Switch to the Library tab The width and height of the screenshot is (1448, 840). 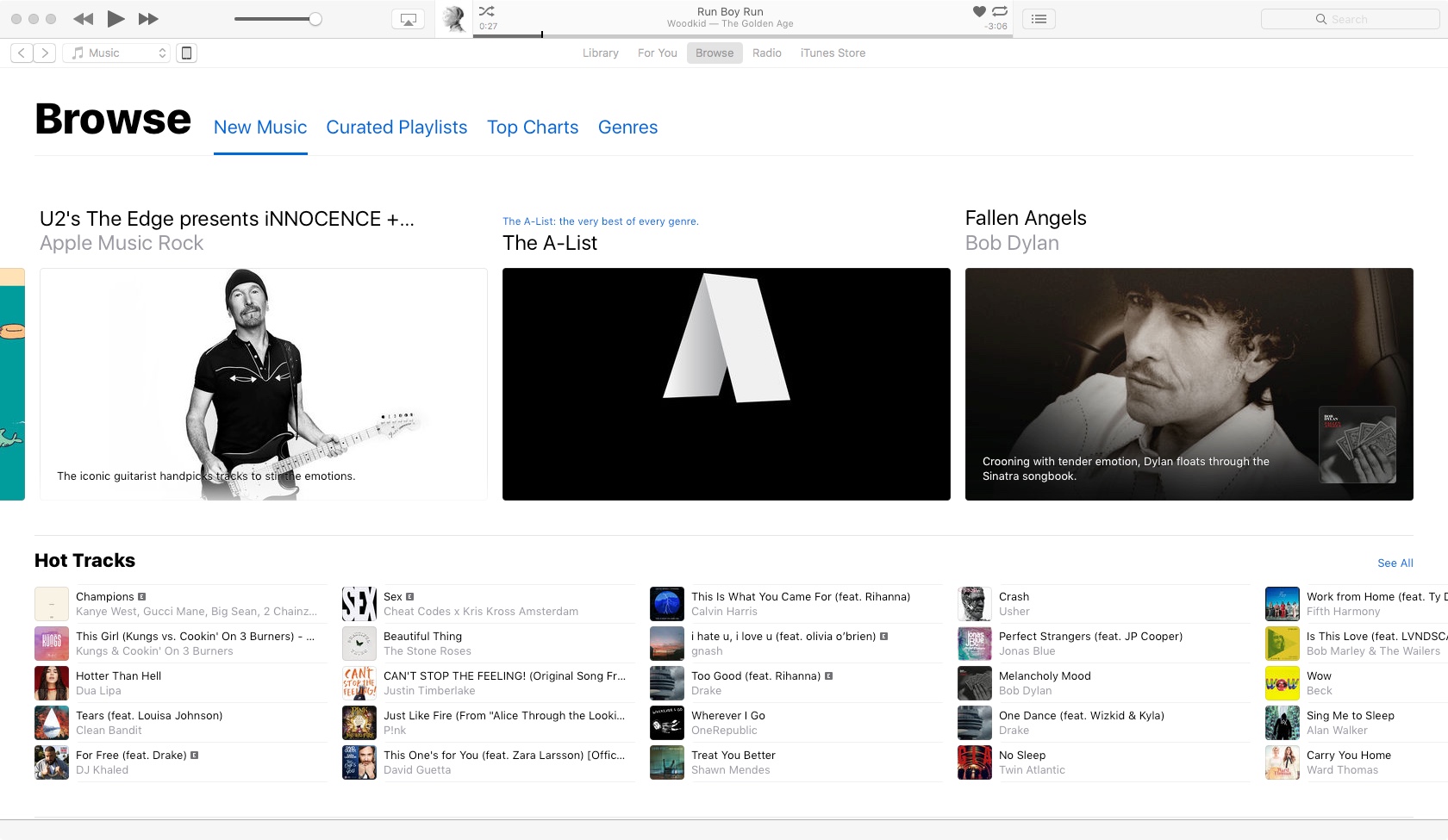click(x=601, y=53)
